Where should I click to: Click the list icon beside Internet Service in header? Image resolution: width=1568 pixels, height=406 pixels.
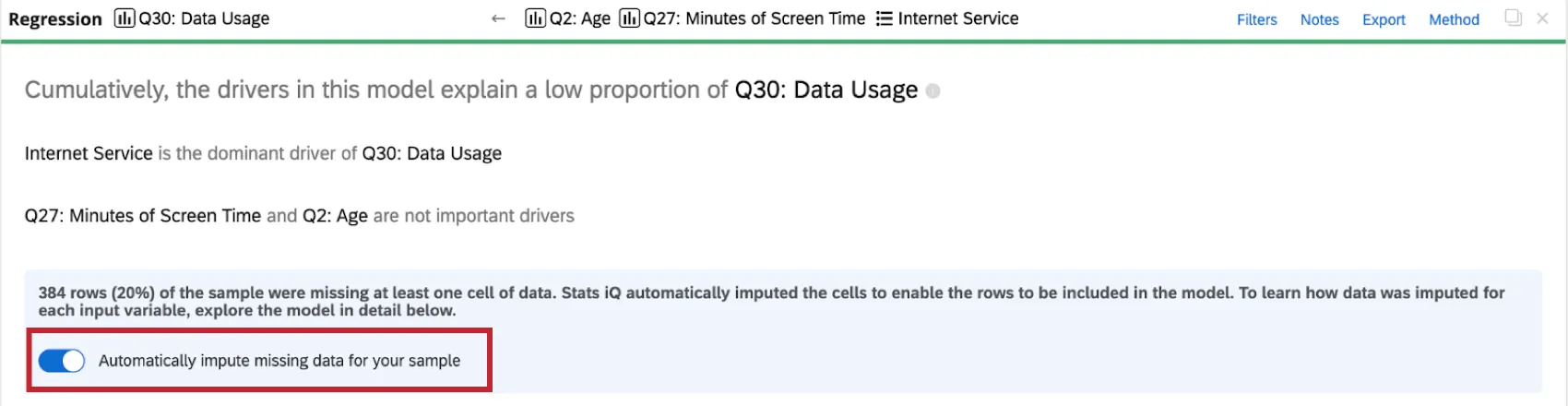tap(884, 18)
